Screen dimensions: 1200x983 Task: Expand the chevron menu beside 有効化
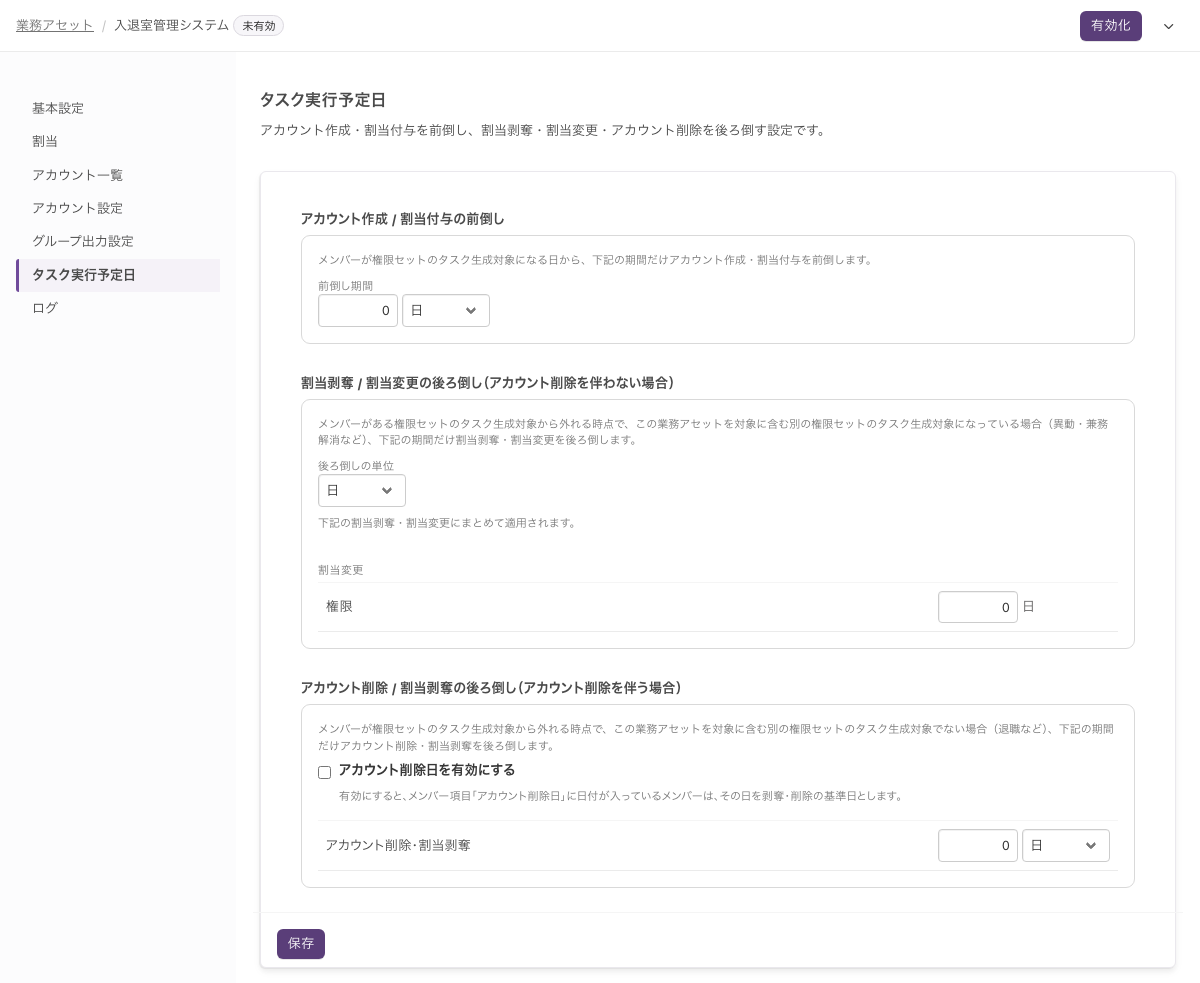(1168, 27)
